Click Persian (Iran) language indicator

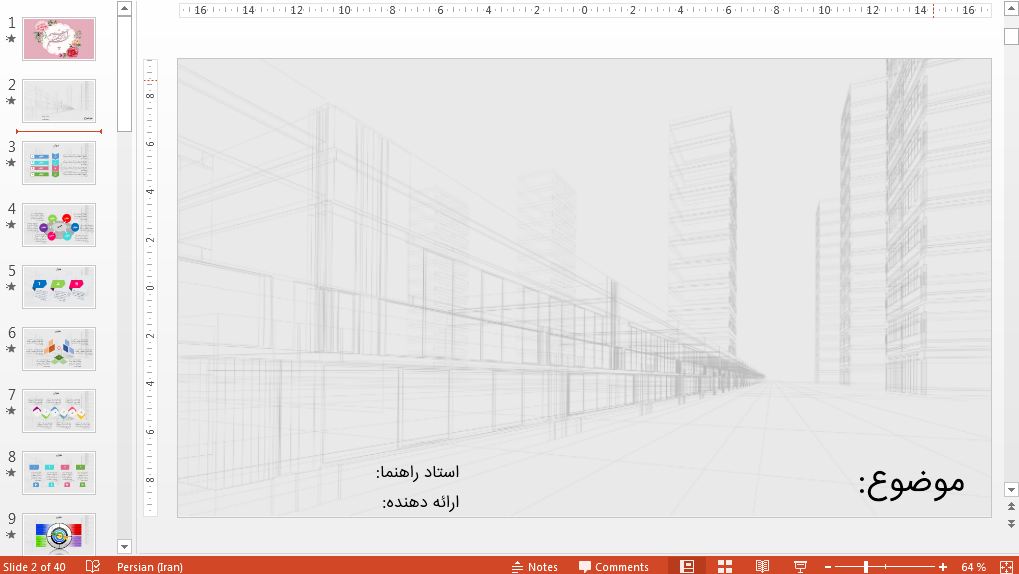coord(149,567)
